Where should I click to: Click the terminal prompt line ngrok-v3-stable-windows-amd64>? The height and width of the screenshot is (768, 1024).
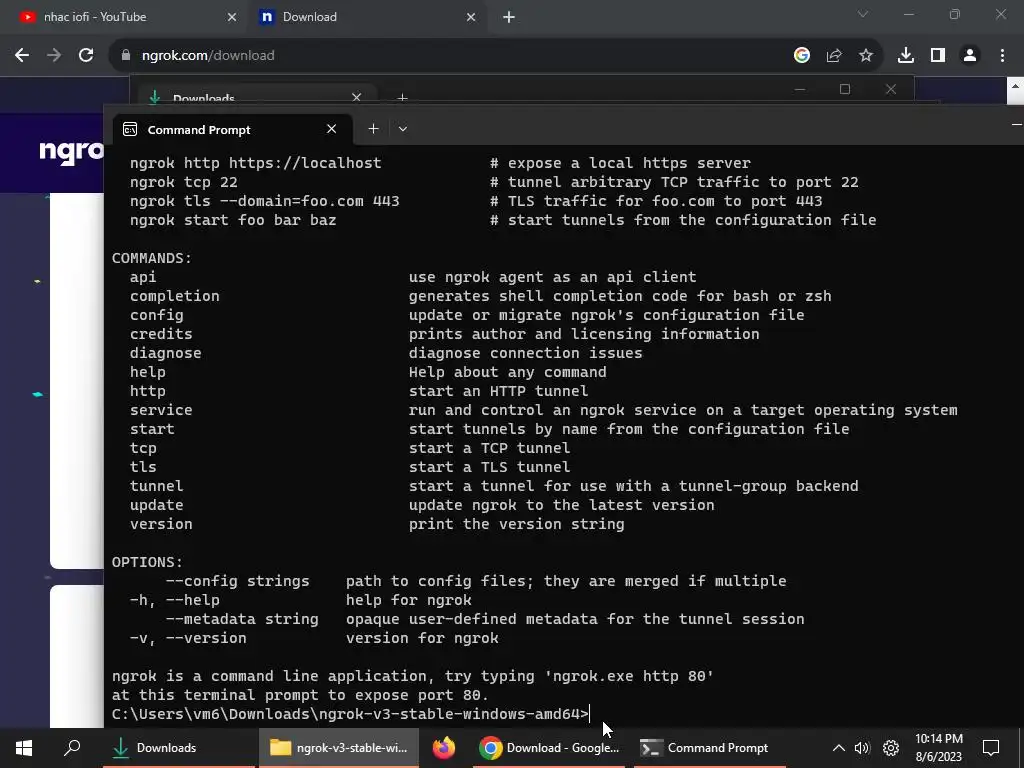click(x=350, y=714)
